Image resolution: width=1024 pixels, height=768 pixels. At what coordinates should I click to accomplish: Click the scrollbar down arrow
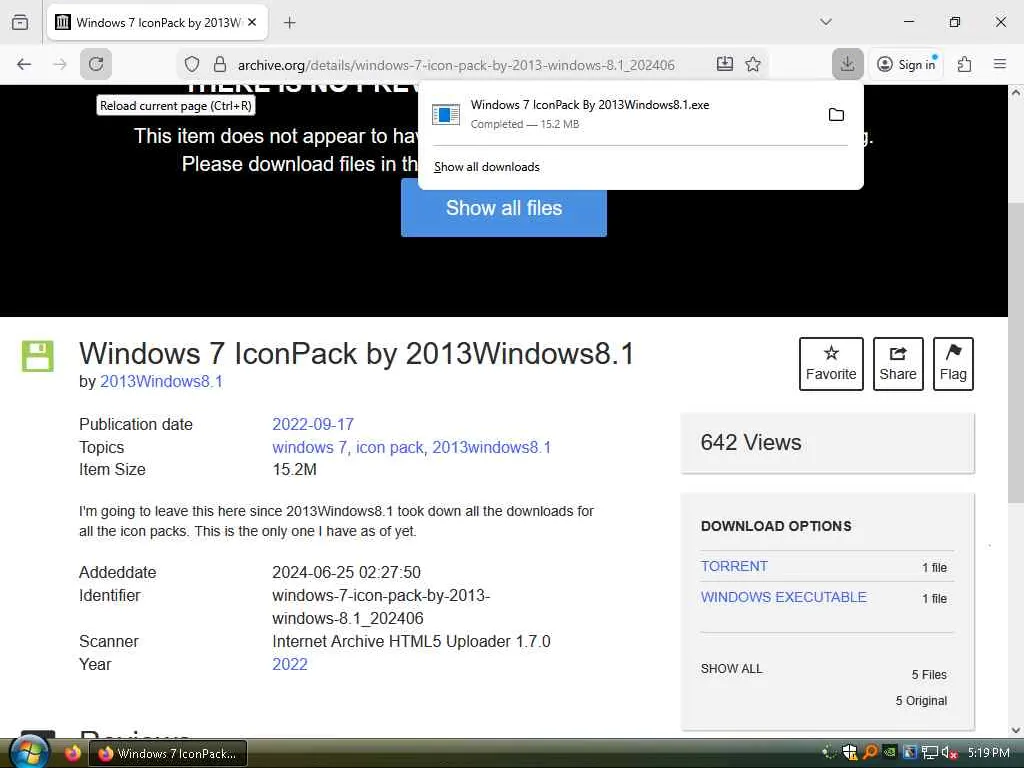pyautogui.click(x=1016, y=730)
